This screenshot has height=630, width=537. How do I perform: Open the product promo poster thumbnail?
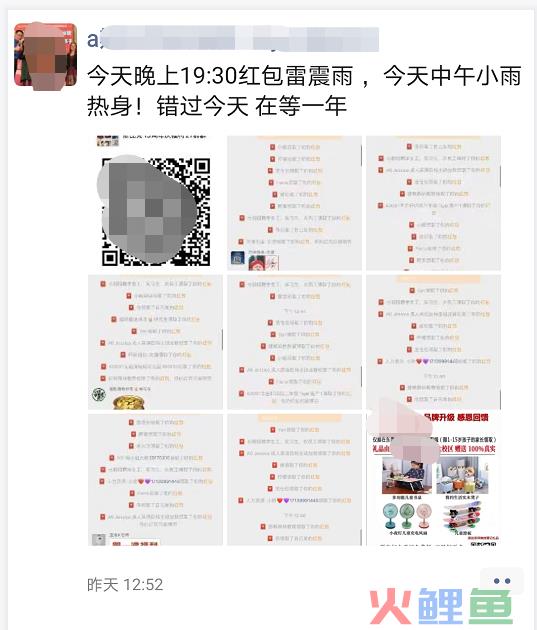tap(433, 478)
